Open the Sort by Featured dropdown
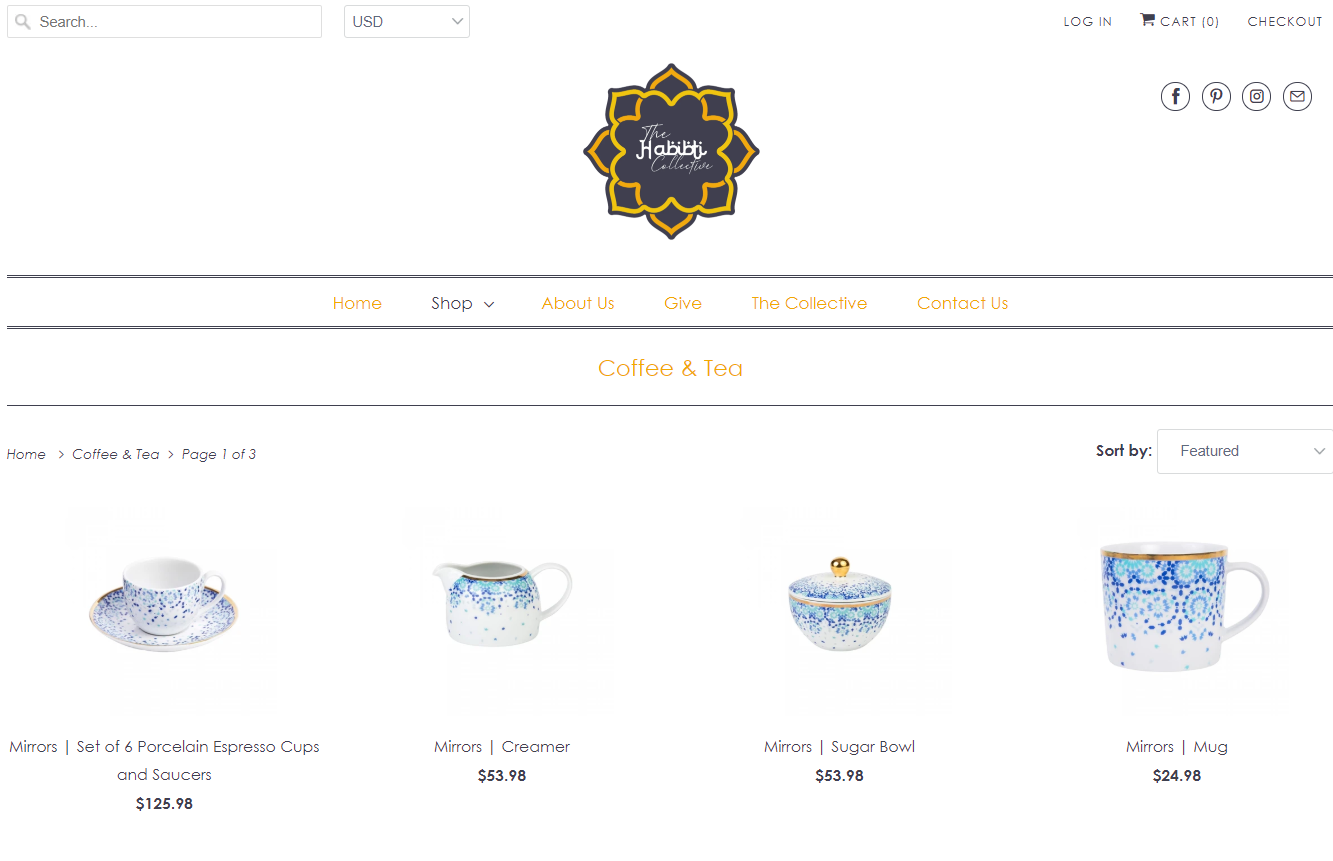This screenshot has height=861, width=1333. click(x=1245, y=451)
